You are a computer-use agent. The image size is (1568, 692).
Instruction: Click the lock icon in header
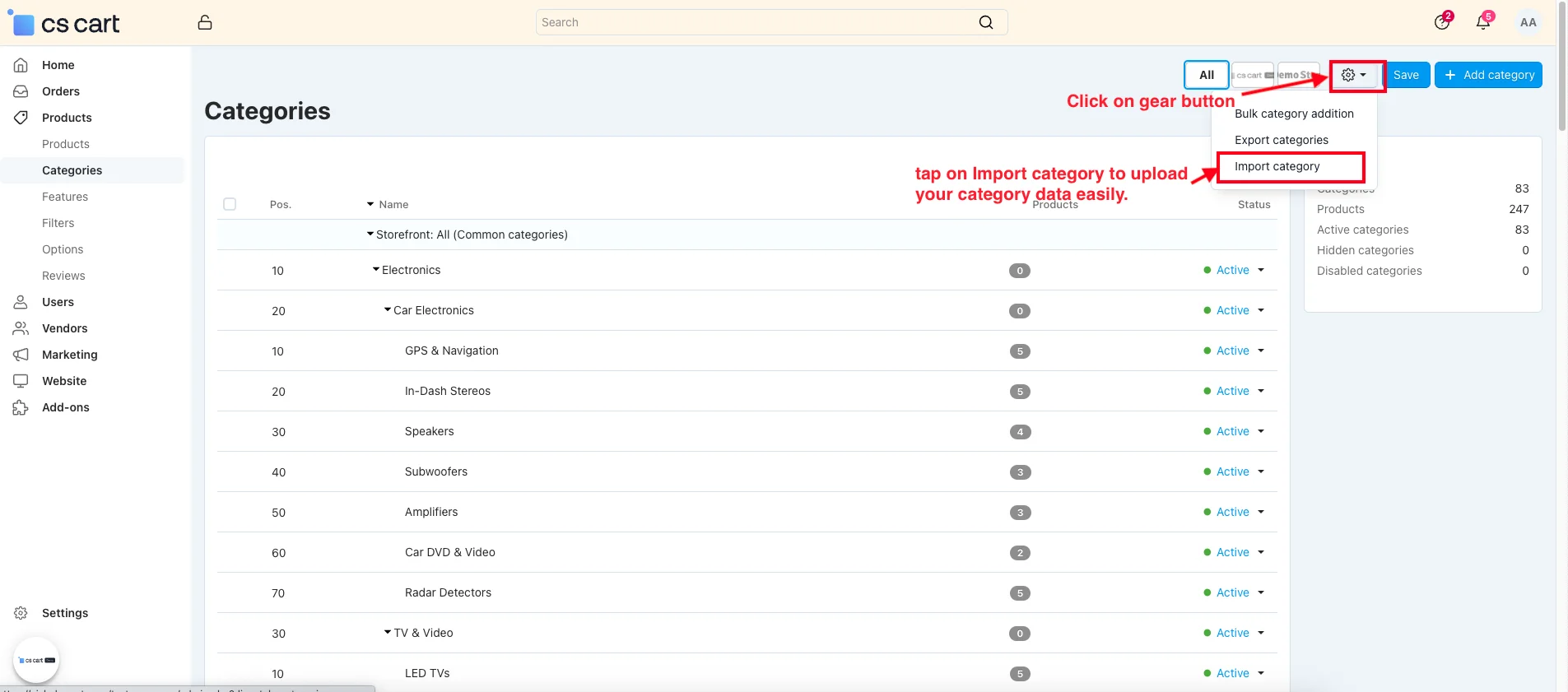click(x=205, y=23)
